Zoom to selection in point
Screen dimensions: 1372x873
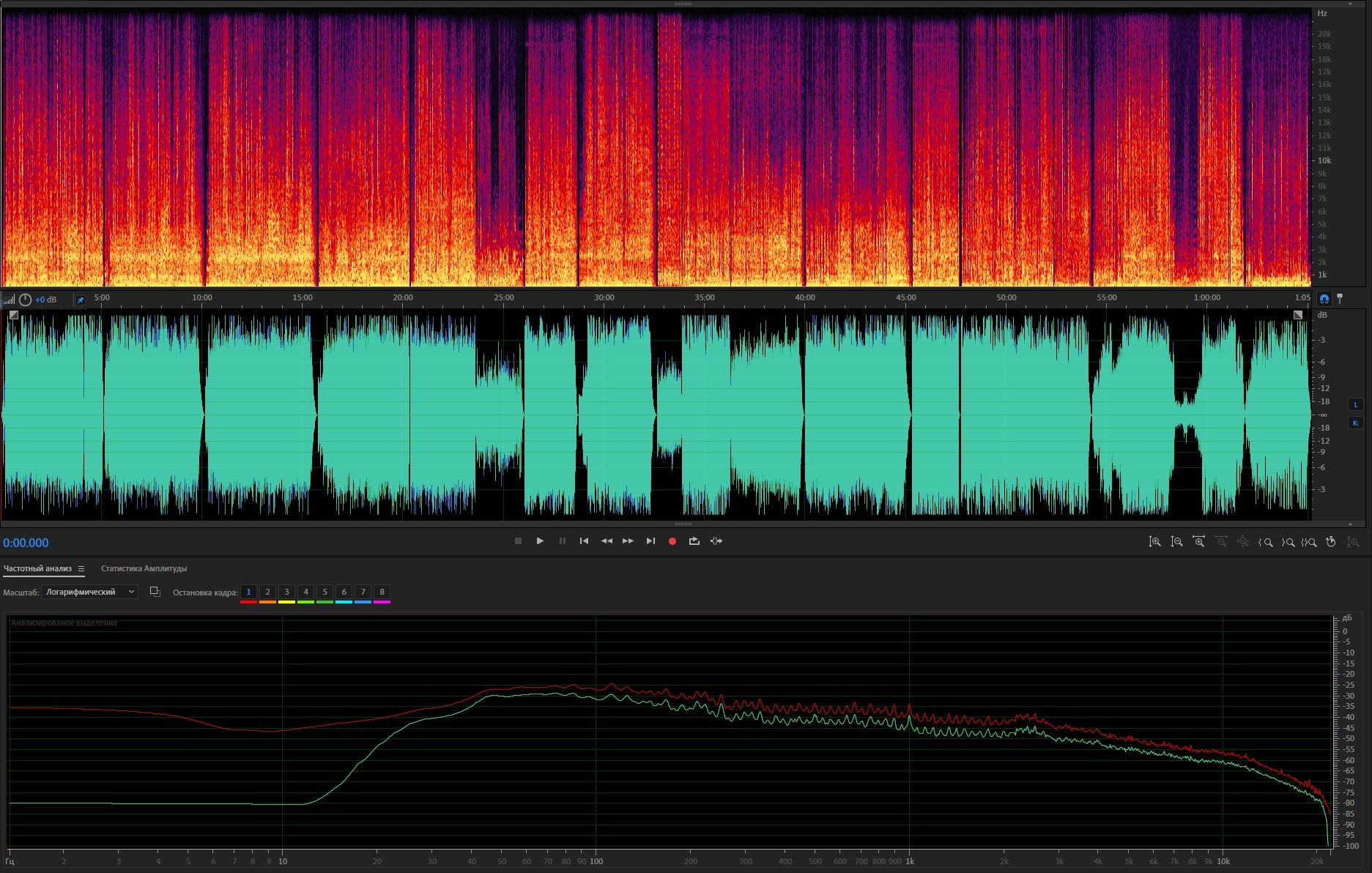coord(1265,542)
